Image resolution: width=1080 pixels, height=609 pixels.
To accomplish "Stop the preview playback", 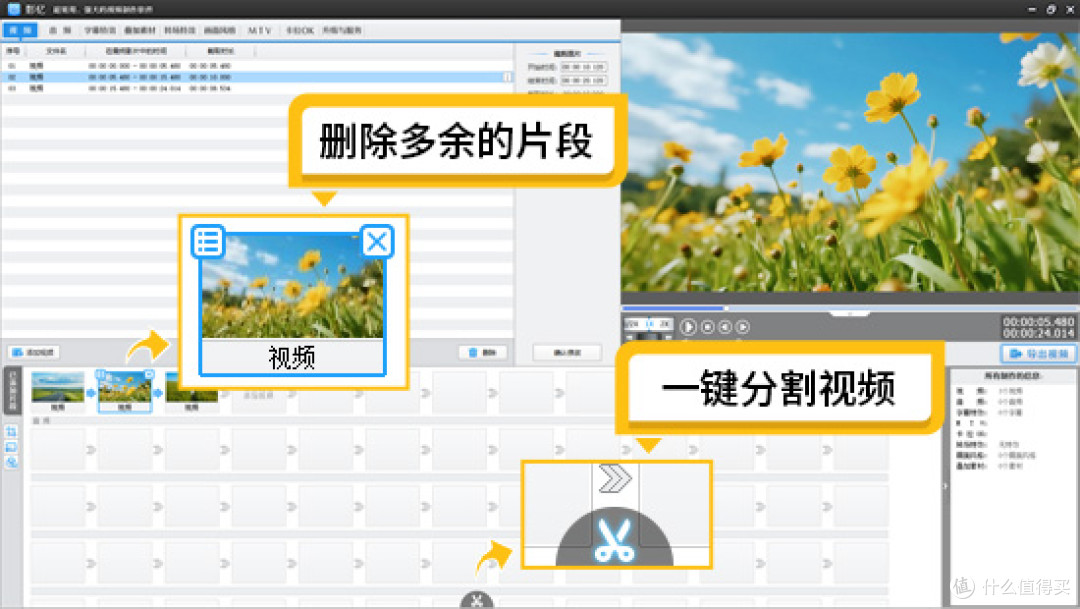I will click(x=707, y=327).
